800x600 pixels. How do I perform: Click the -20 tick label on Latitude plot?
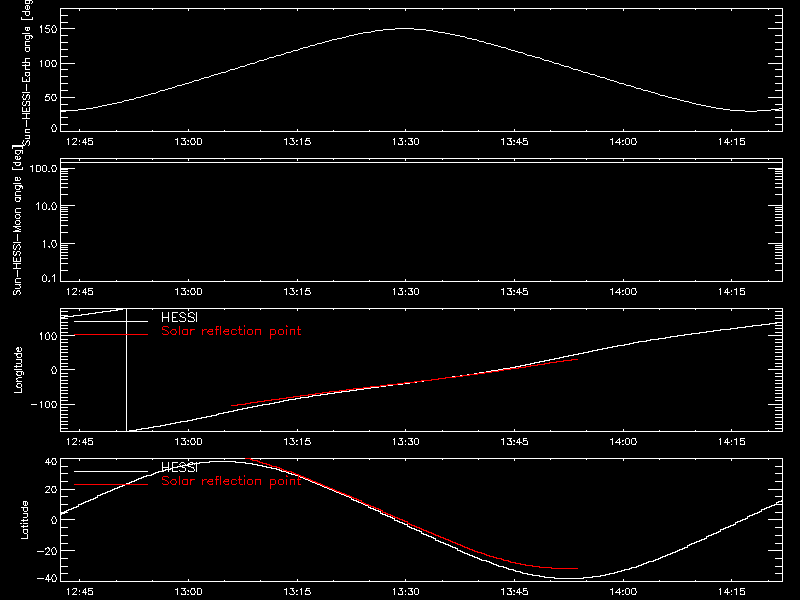coord(47,551)
